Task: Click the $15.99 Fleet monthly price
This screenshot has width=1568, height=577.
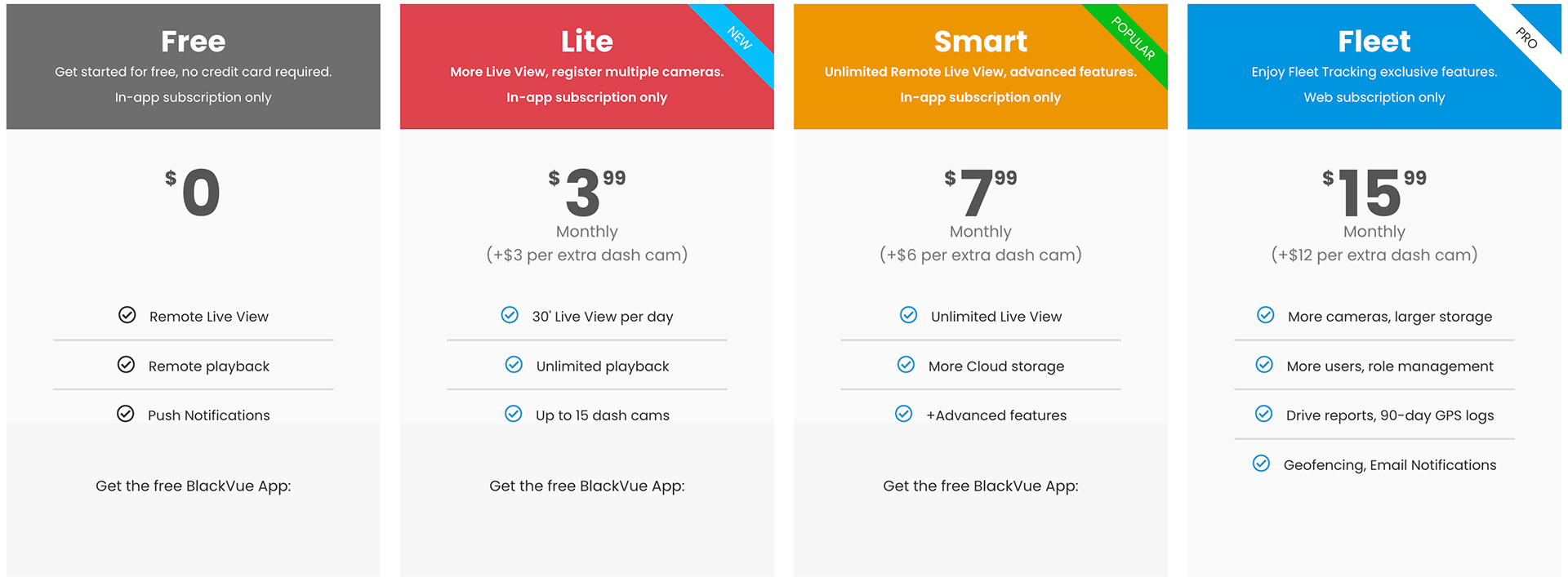Action: point(1374,193)
